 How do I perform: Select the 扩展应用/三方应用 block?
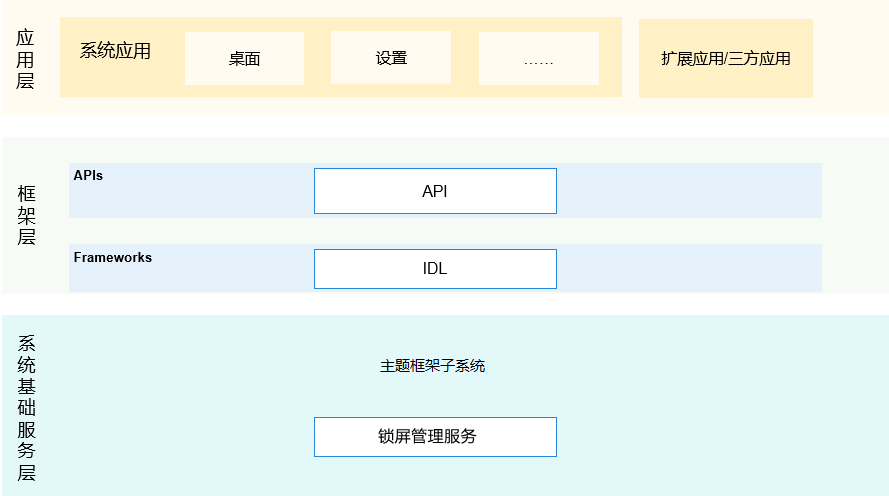(x=725, y=58)
